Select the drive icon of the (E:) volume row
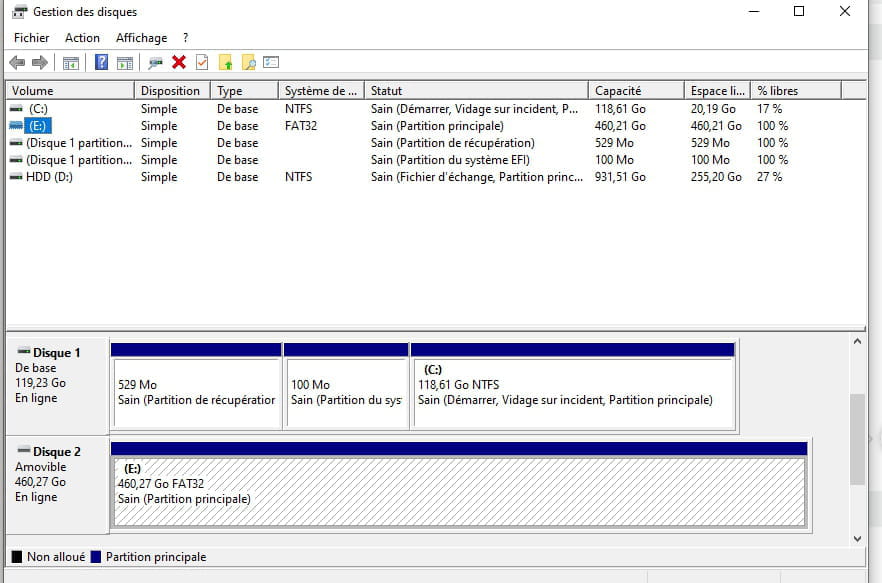 [16, 125]
